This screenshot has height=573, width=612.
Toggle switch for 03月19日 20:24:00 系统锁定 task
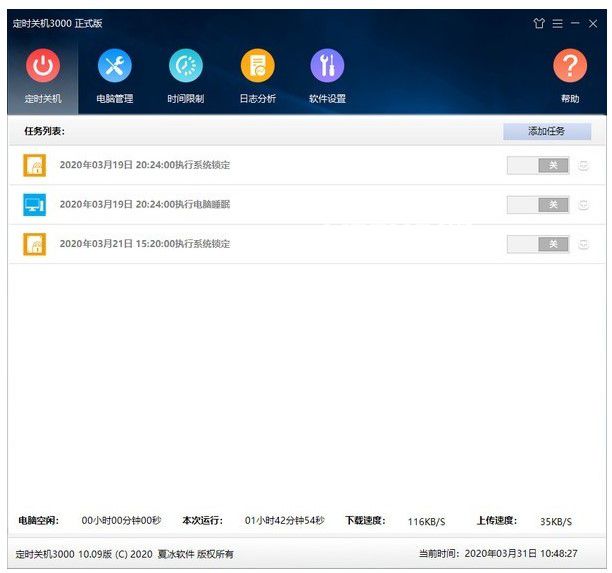[x=538, y=165]
